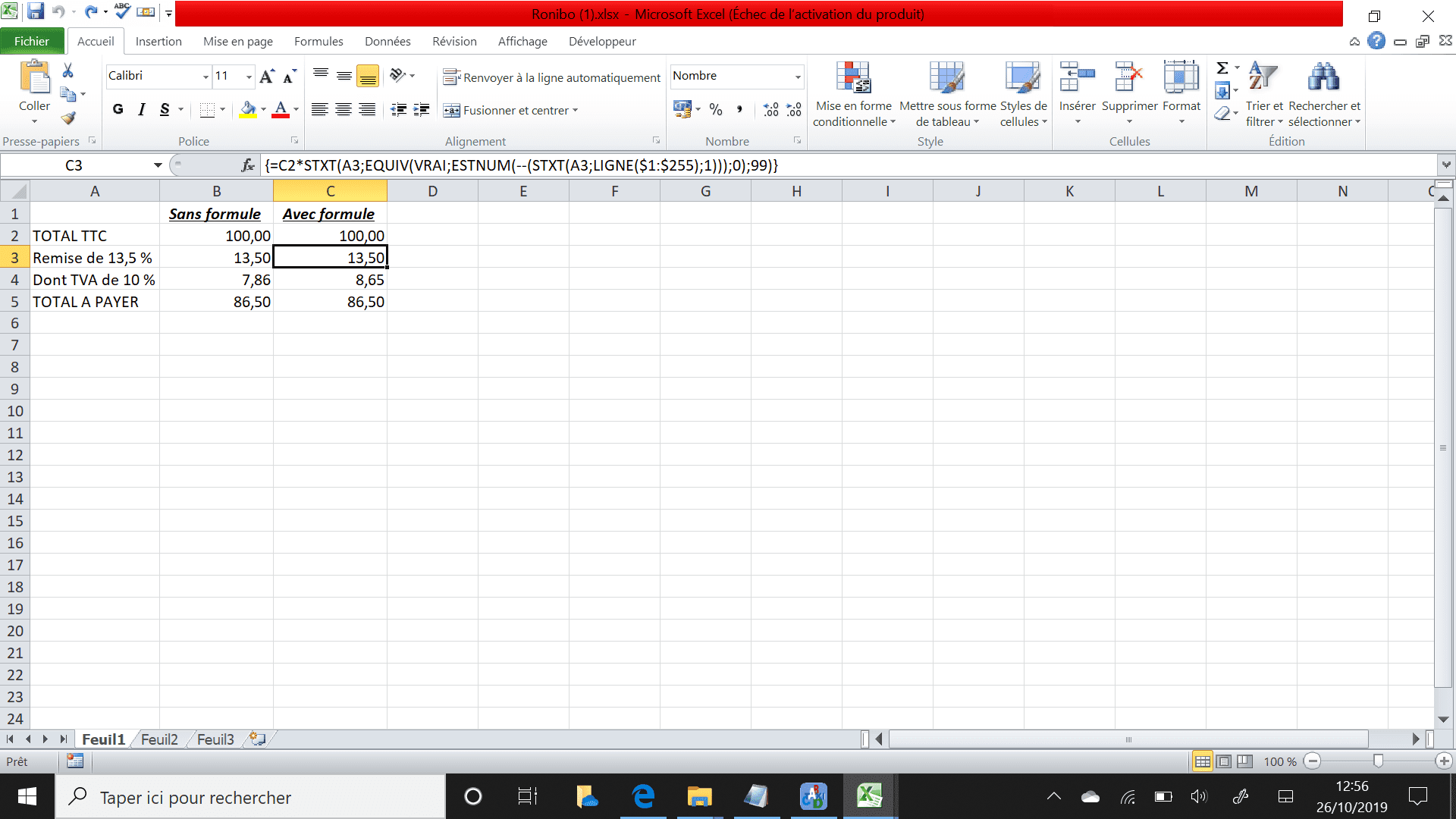Open the Formules ribbon tab
The image size is (1456, 819).
click(x=318, y=42)
